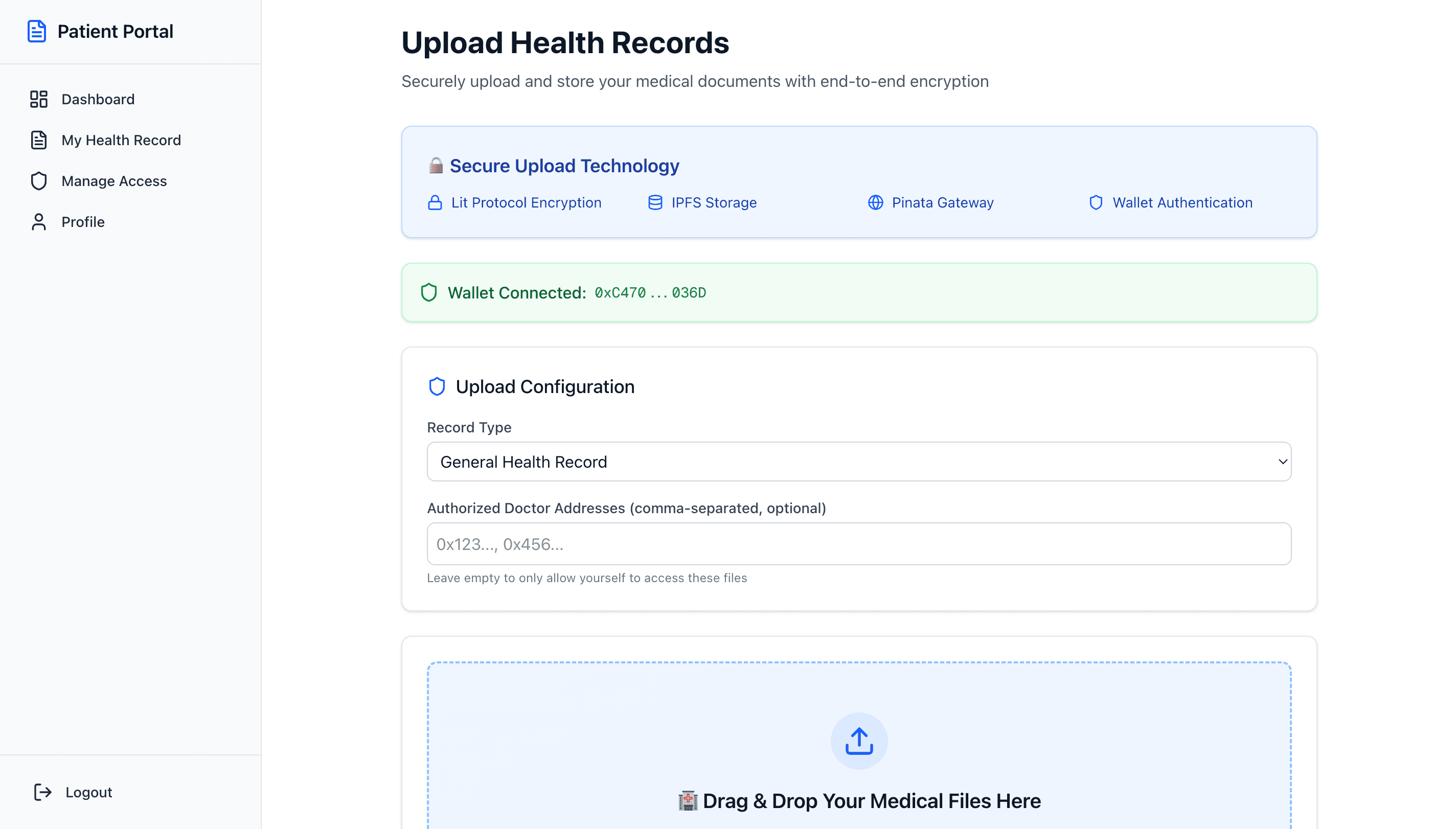Click the IPFS Storage label
Image resolution: width=1456 pixels, height=829 pixels.
[714, 203]
